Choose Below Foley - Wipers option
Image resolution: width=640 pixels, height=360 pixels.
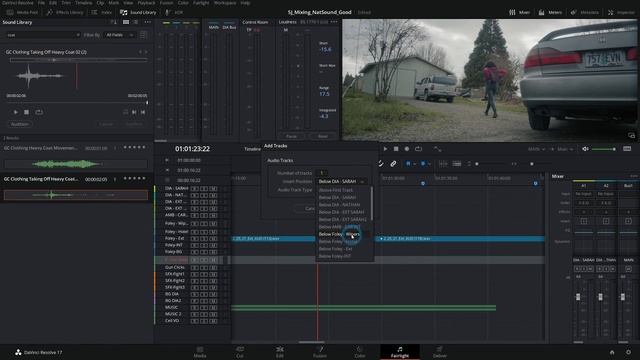[339, 234]
